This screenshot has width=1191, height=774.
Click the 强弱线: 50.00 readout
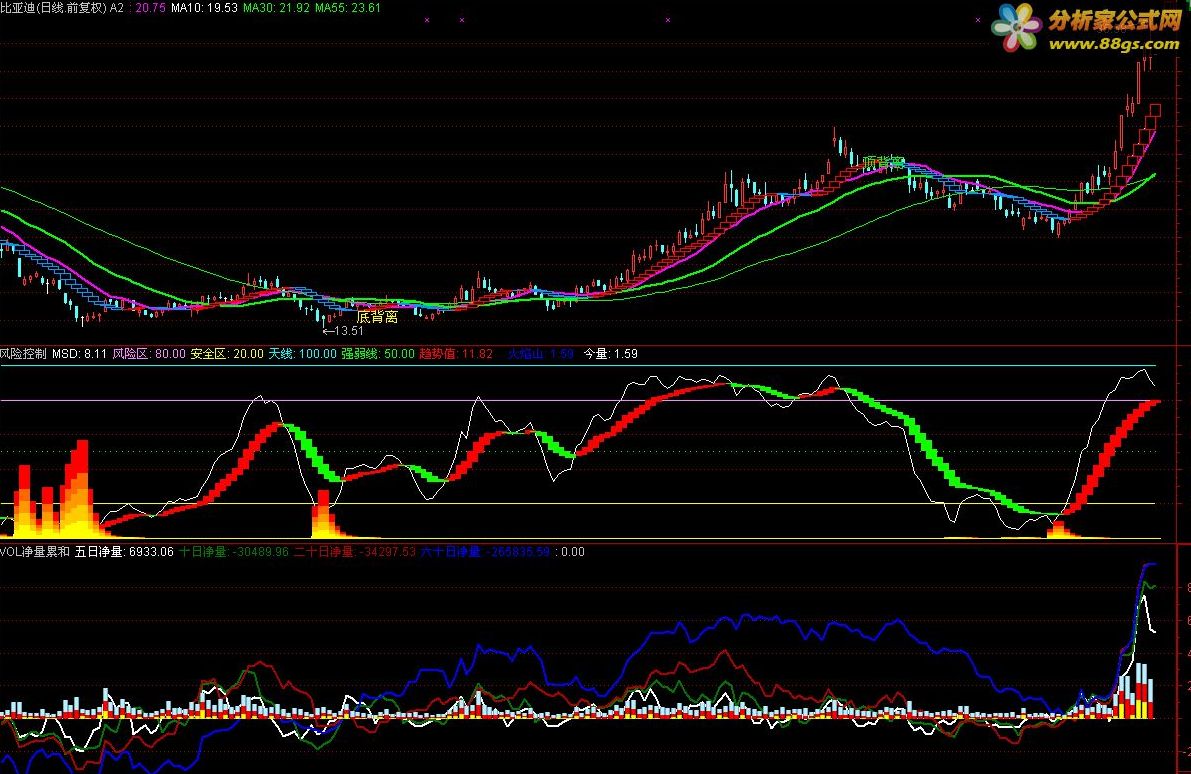coord(378,354)
